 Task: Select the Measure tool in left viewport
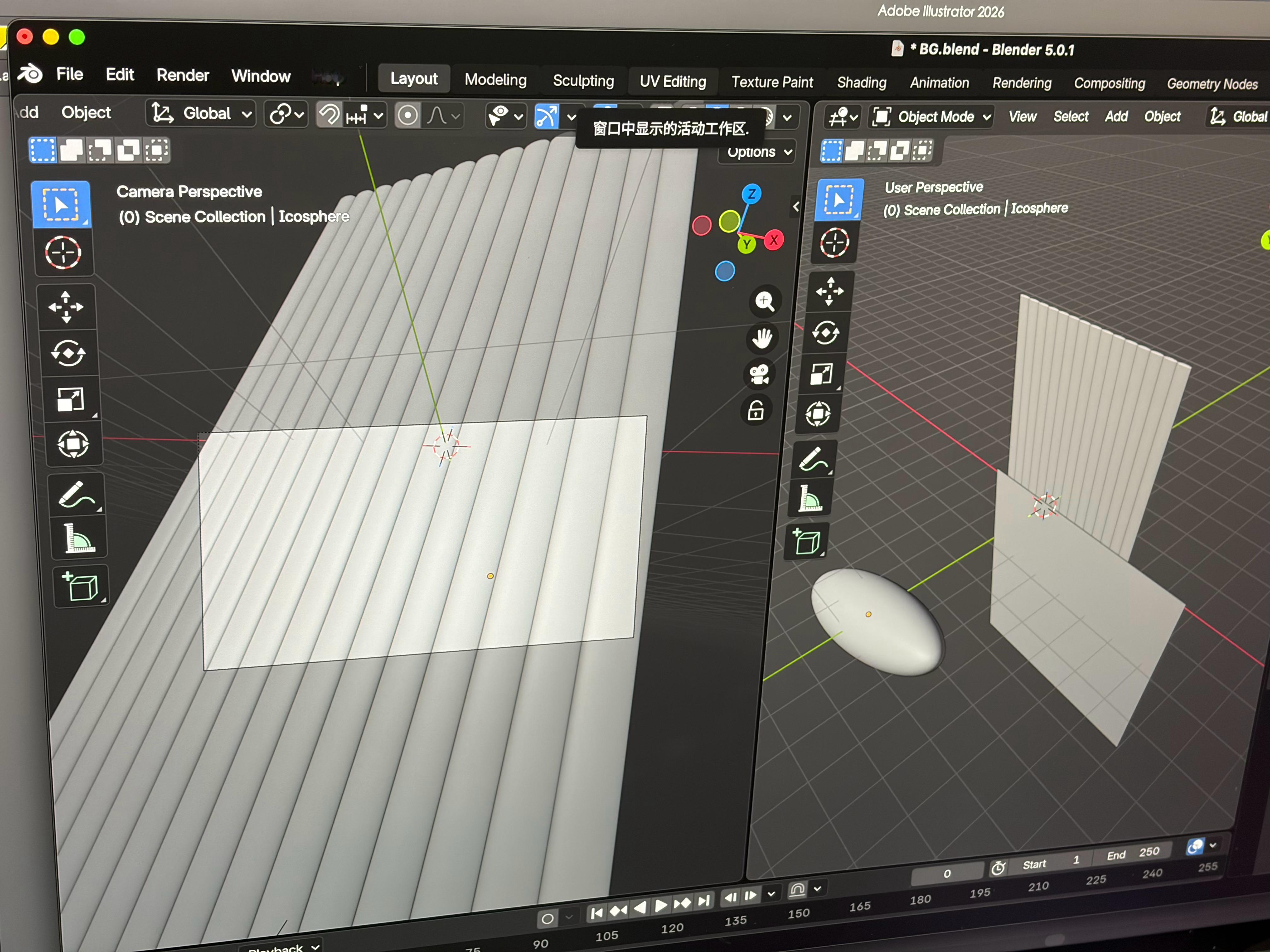click(79, 539)
